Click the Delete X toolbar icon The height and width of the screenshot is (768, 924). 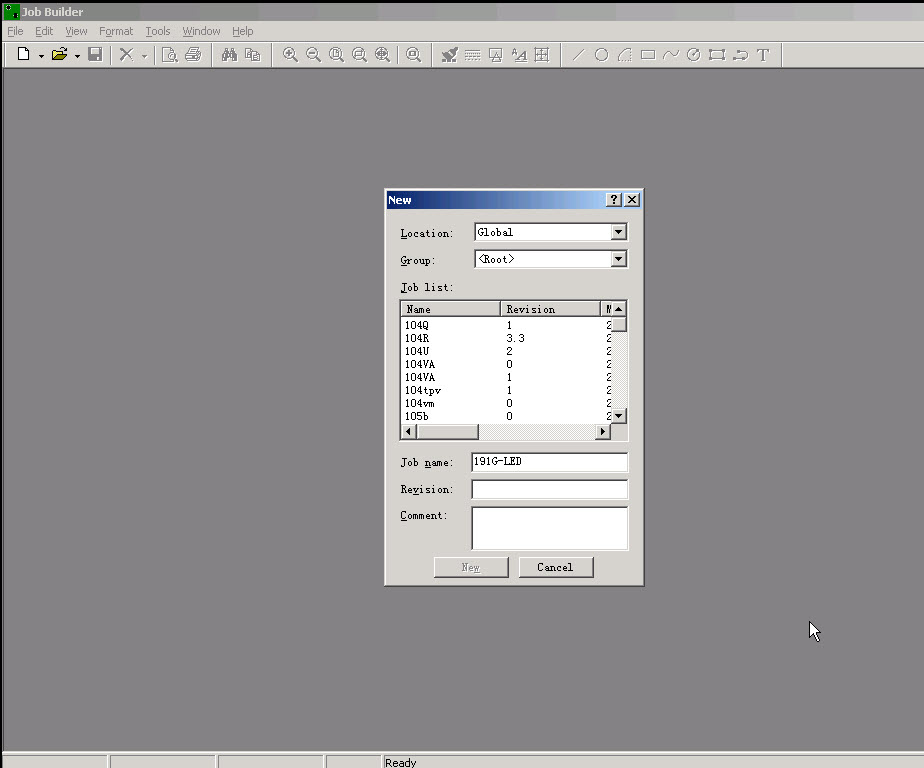126,54
